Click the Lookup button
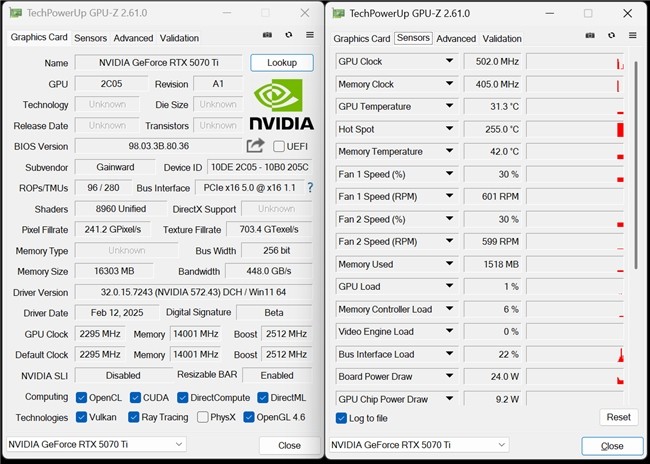 click(x=282, y=63)
